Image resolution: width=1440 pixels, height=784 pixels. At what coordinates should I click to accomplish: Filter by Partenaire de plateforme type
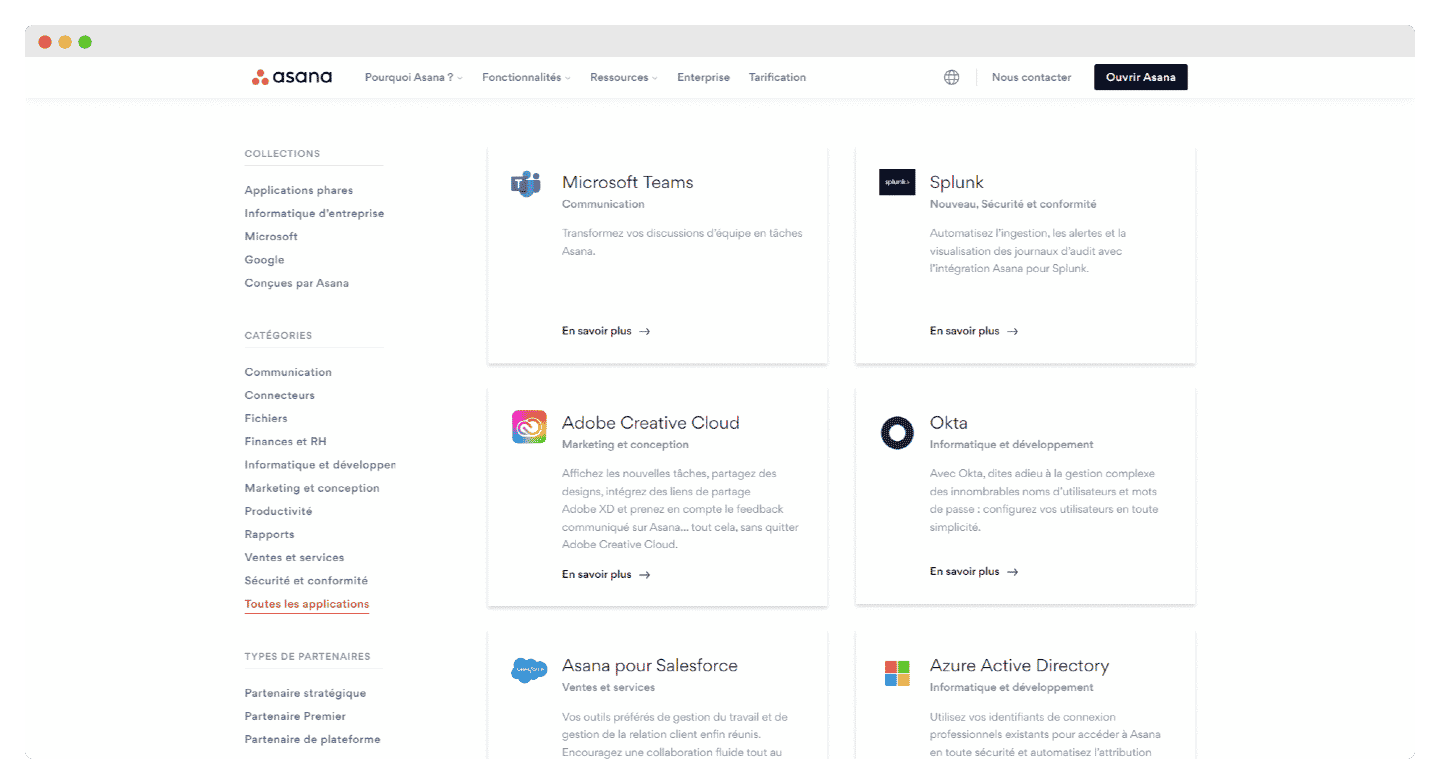pos(312,739)
